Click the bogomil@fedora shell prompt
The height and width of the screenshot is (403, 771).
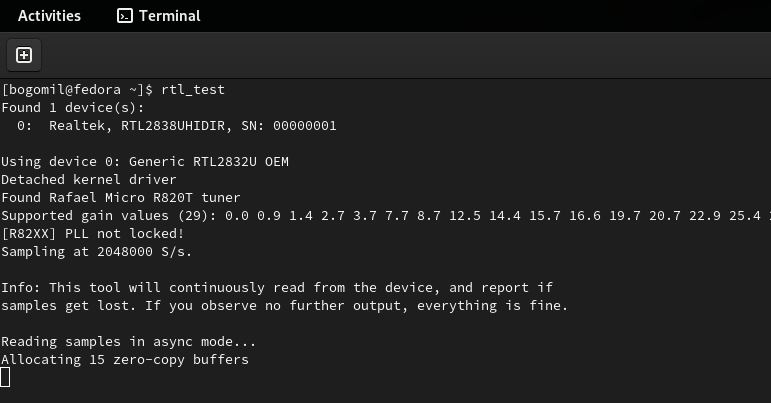(78, 90)
